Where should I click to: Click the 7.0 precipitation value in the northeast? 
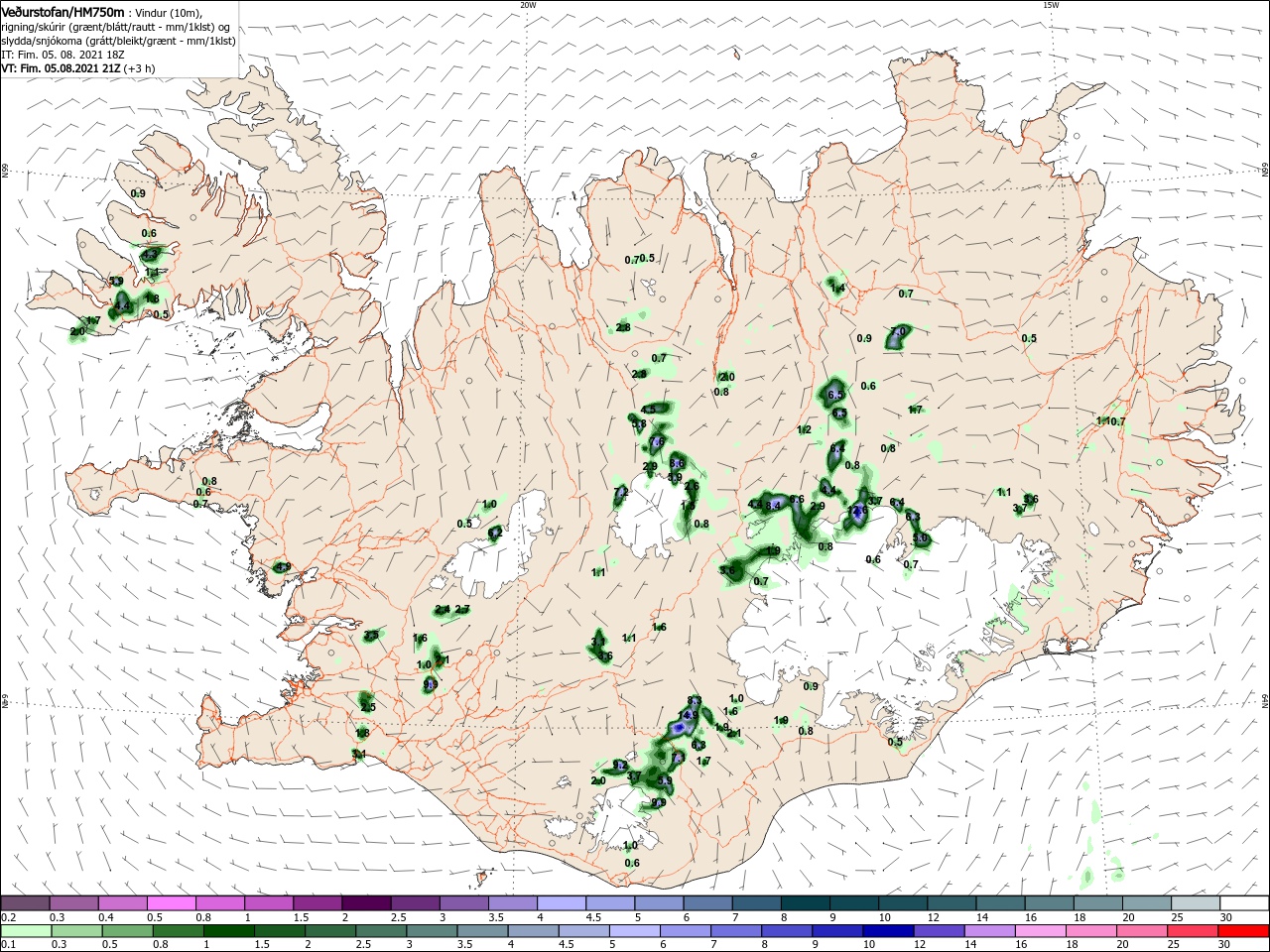(x=898, y=331)
